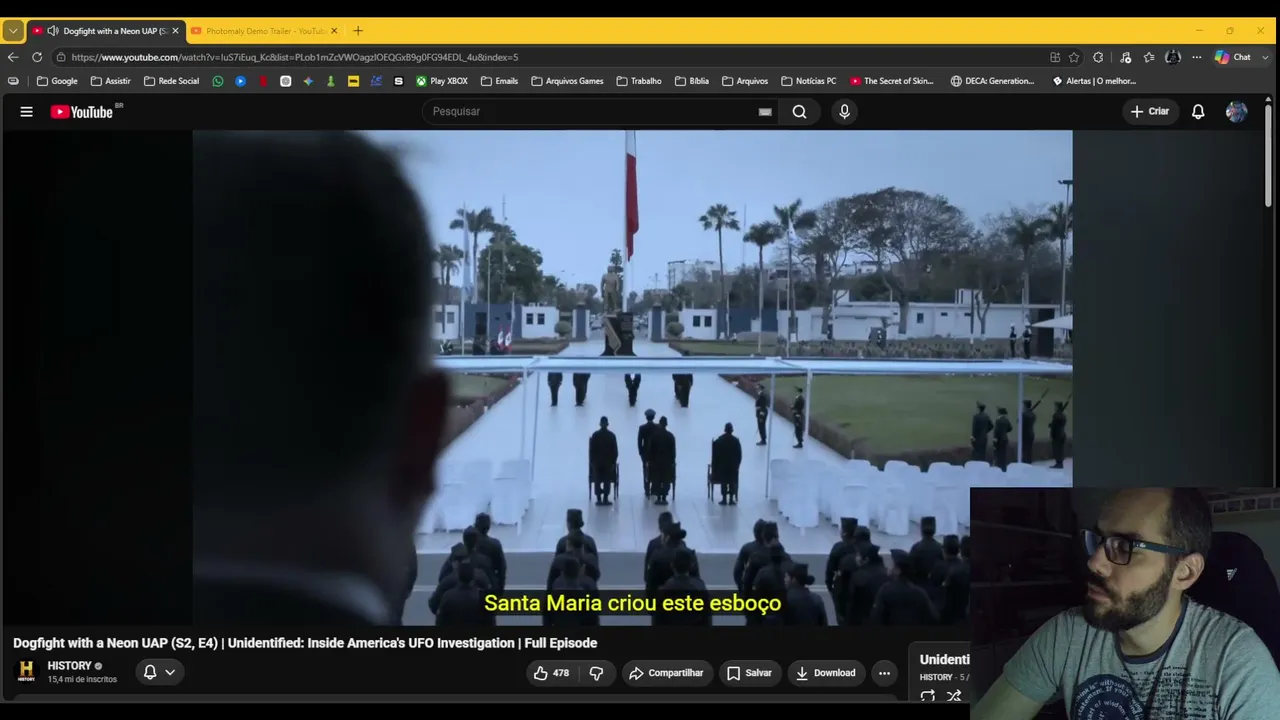1280x720 pixels.
Task: Open WhatsApp bookmark icon
Action: click(x=218, y=81)
